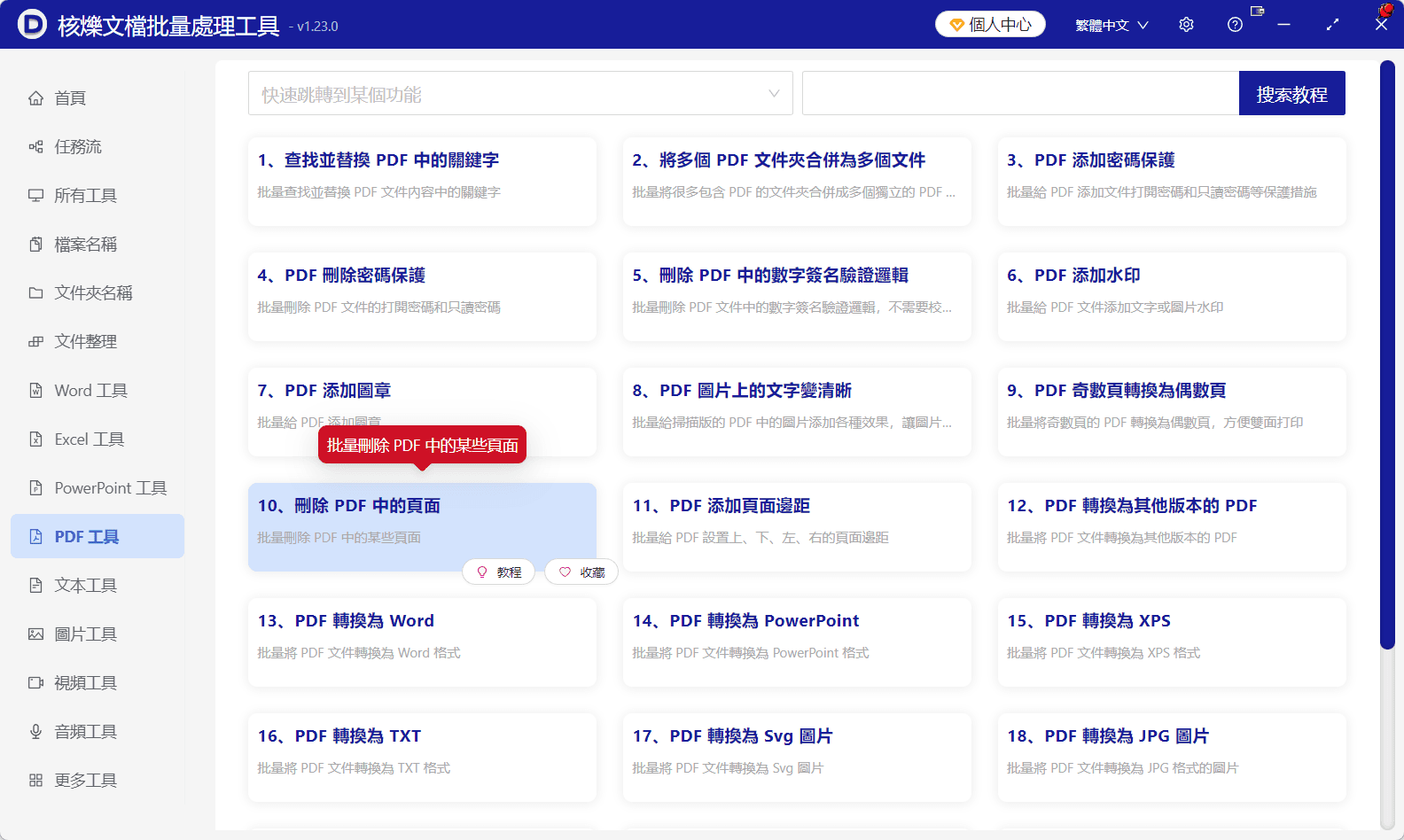Open card 1 查找並替換 PDF 中的關鍵字
Viewport: 1404px width, 840px height.
click(422, 182)
